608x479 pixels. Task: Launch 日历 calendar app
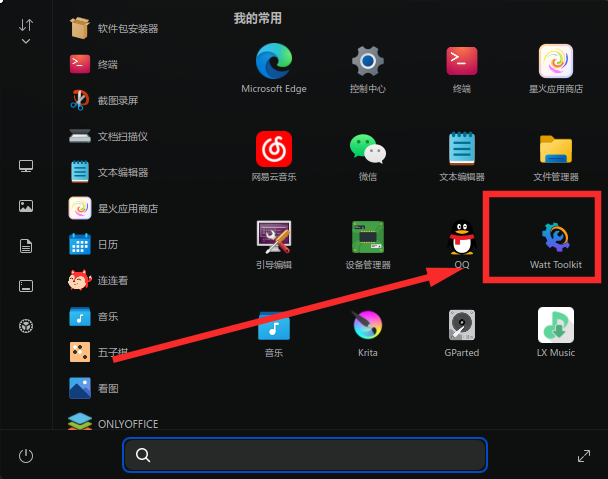[x=93, y=244]
